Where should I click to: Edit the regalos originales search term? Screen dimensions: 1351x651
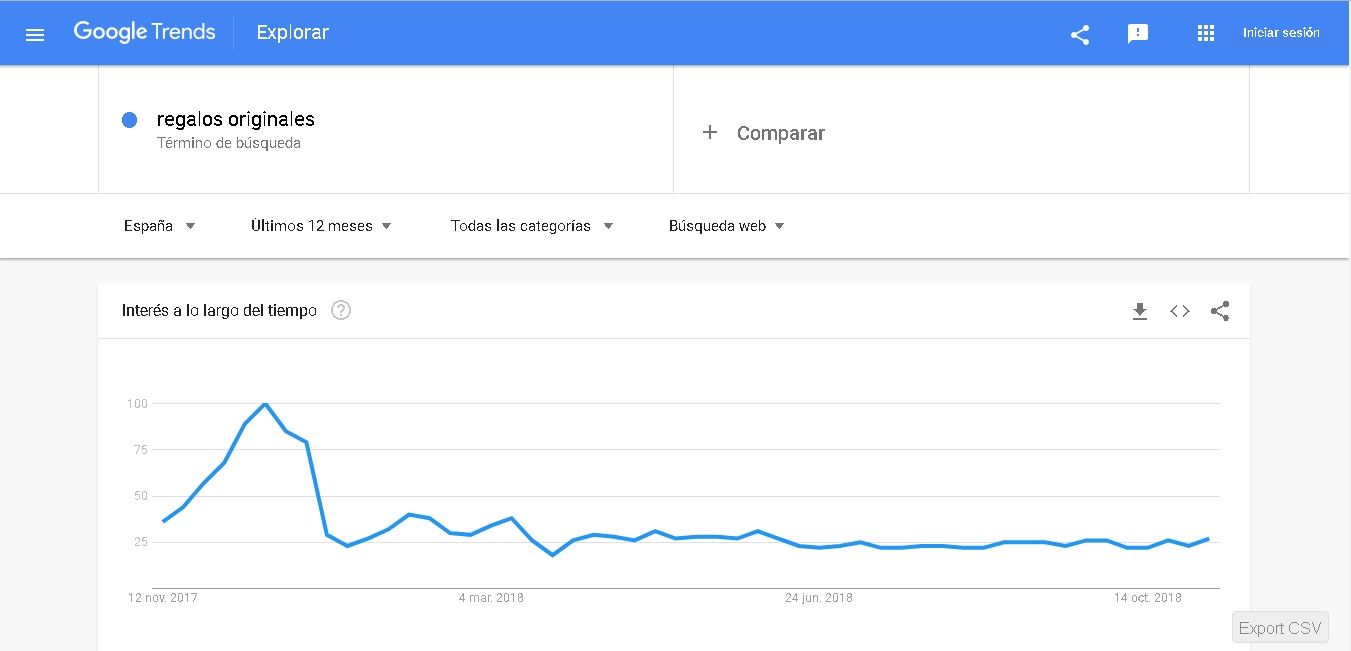[236, 119]
